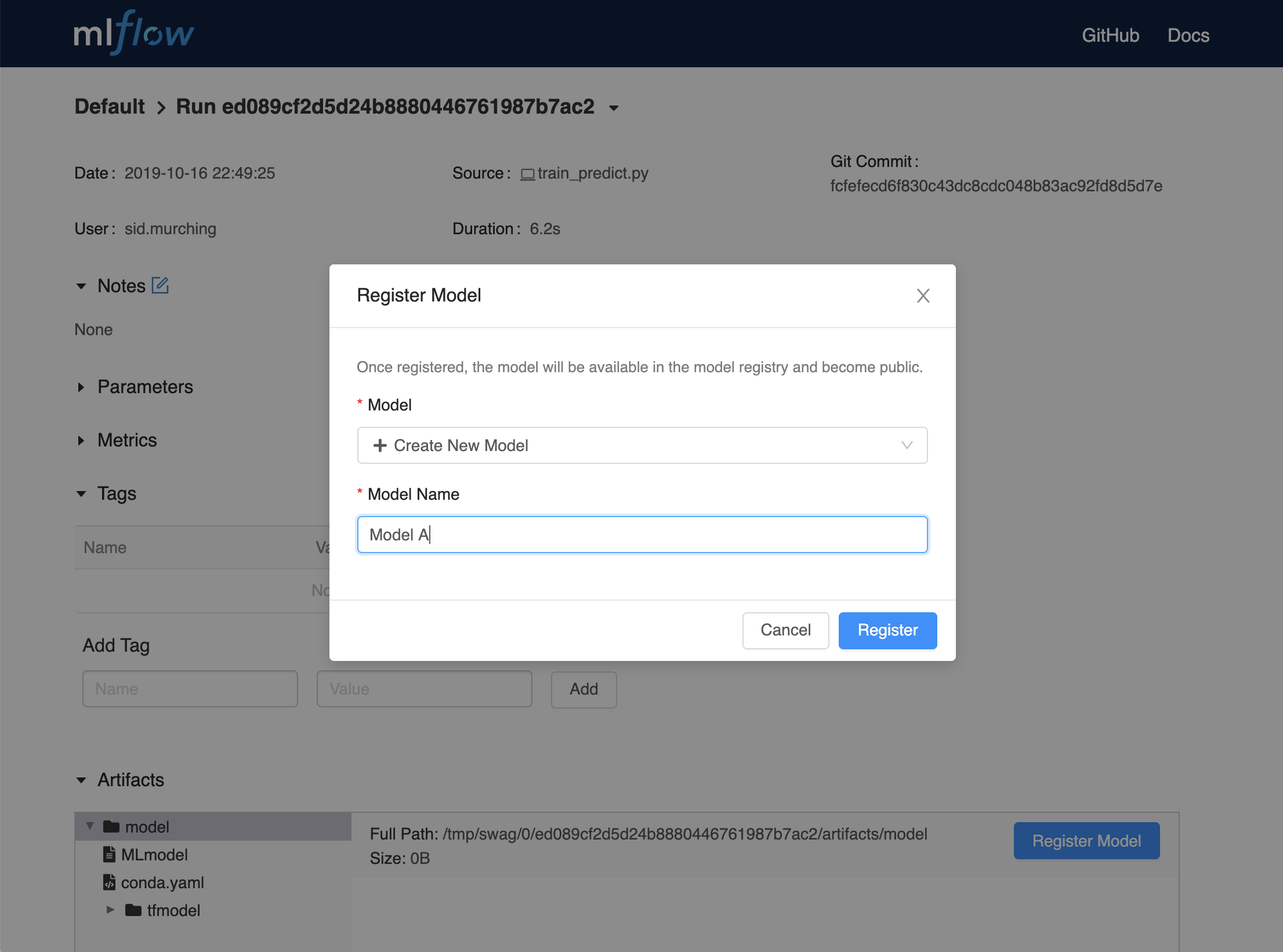This screenshot has width=1283, height=952.
Task: Click the Model Name text field
Action: tap(642, 535)
